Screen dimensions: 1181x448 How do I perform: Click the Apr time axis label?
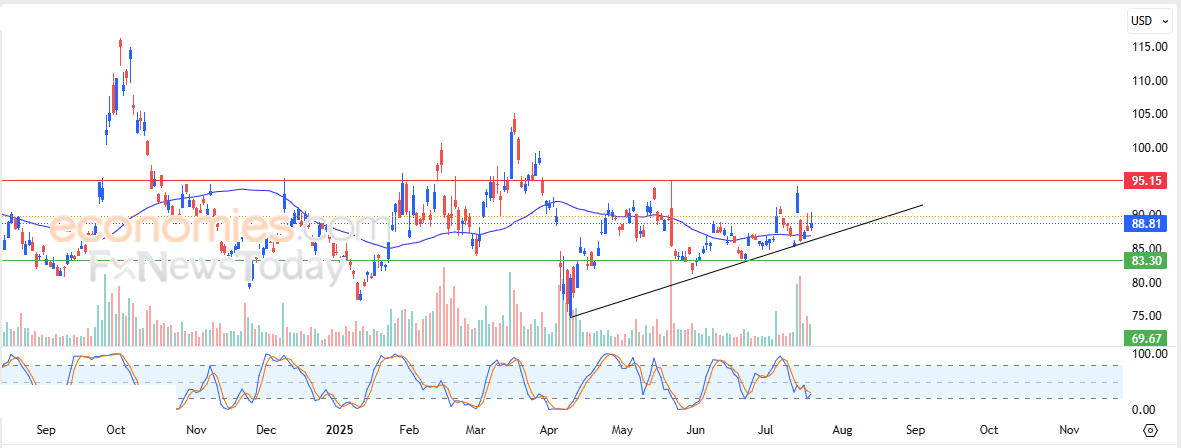(551, 430)
